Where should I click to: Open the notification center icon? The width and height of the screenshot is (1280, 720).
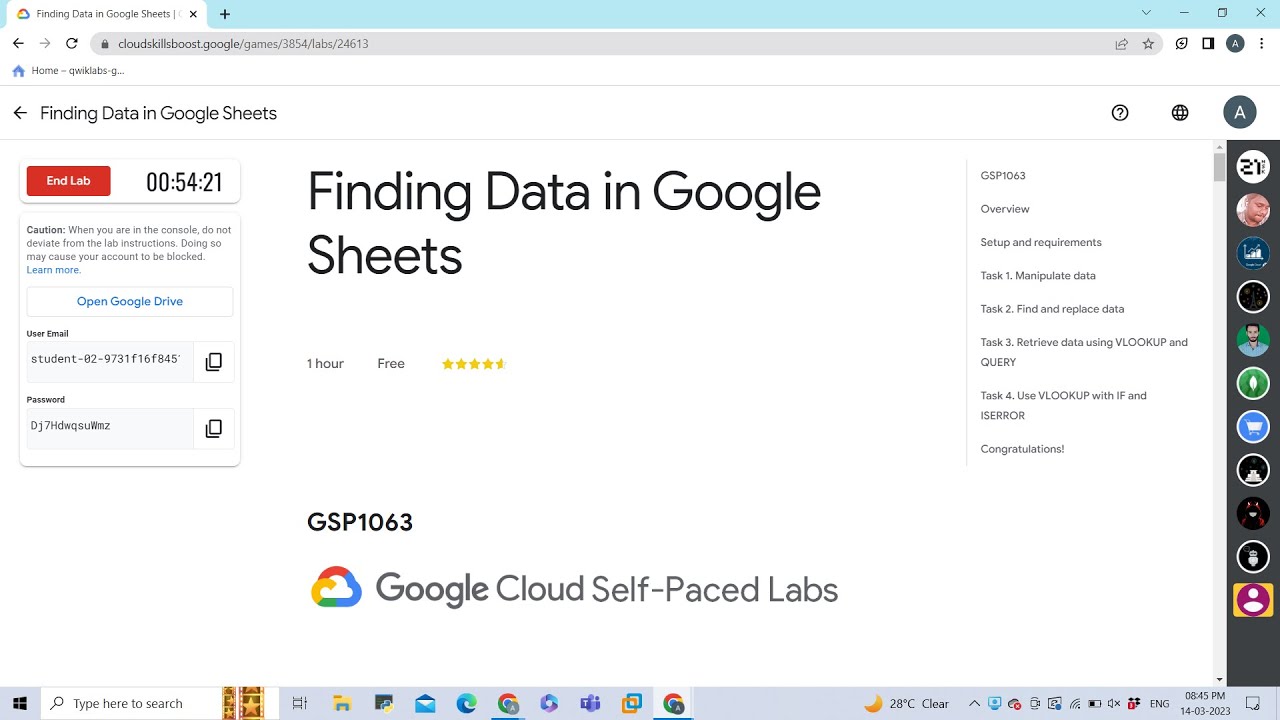click(x=1253, y=703)
